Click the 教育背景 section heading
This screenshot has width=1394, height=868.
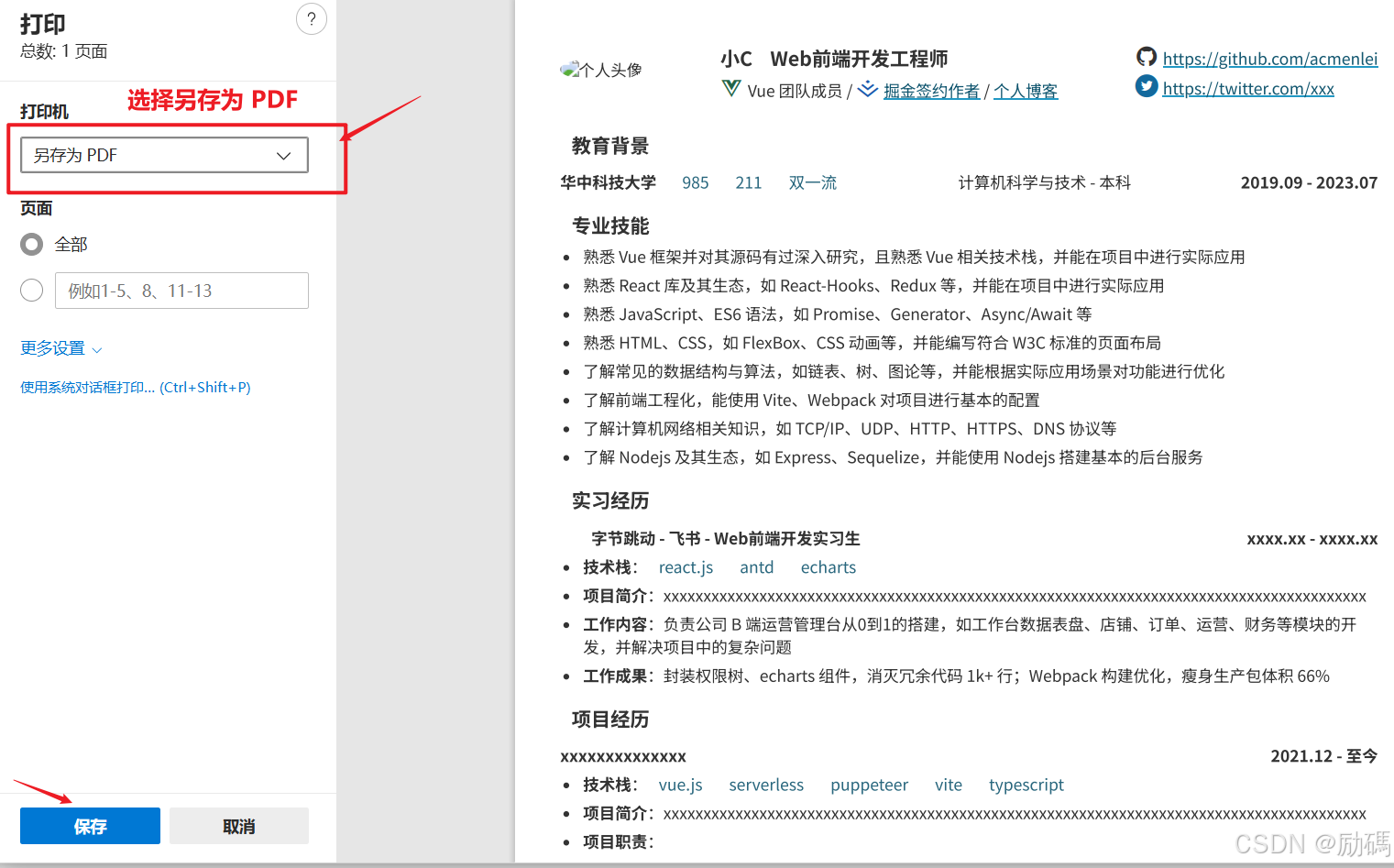(610, 146)
